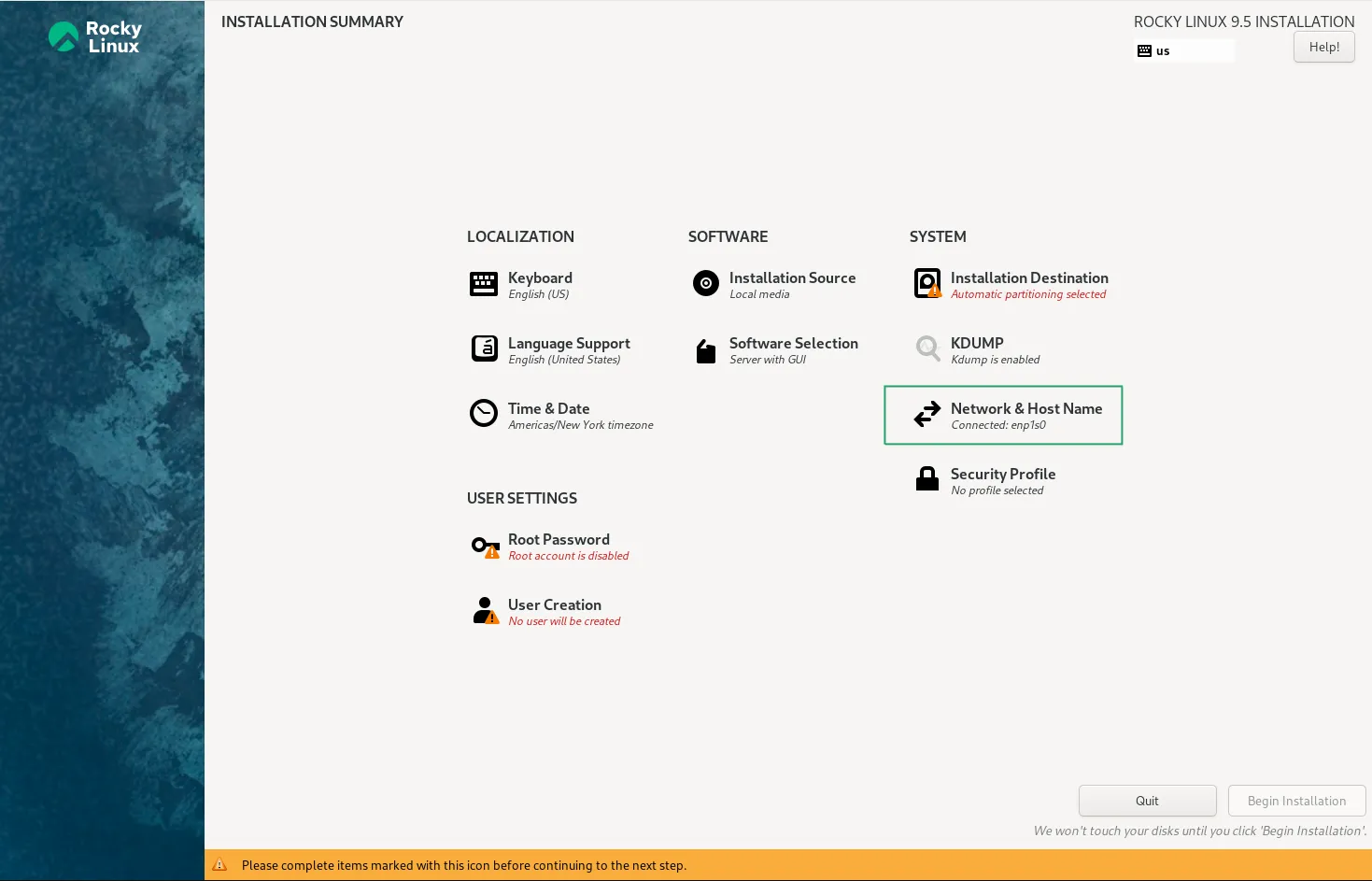Click 'No profile selected' text
This screenshot has height=881, width=1372.
coord(997,490)
